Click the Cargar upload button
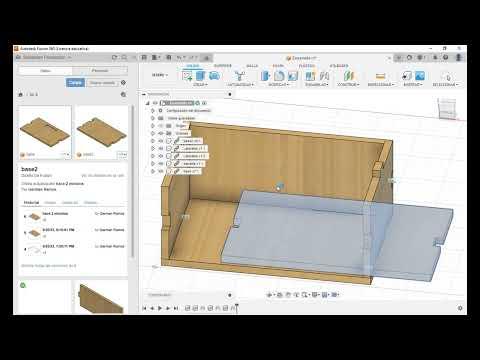Viewport: 480px width, 360px height. 75,83
